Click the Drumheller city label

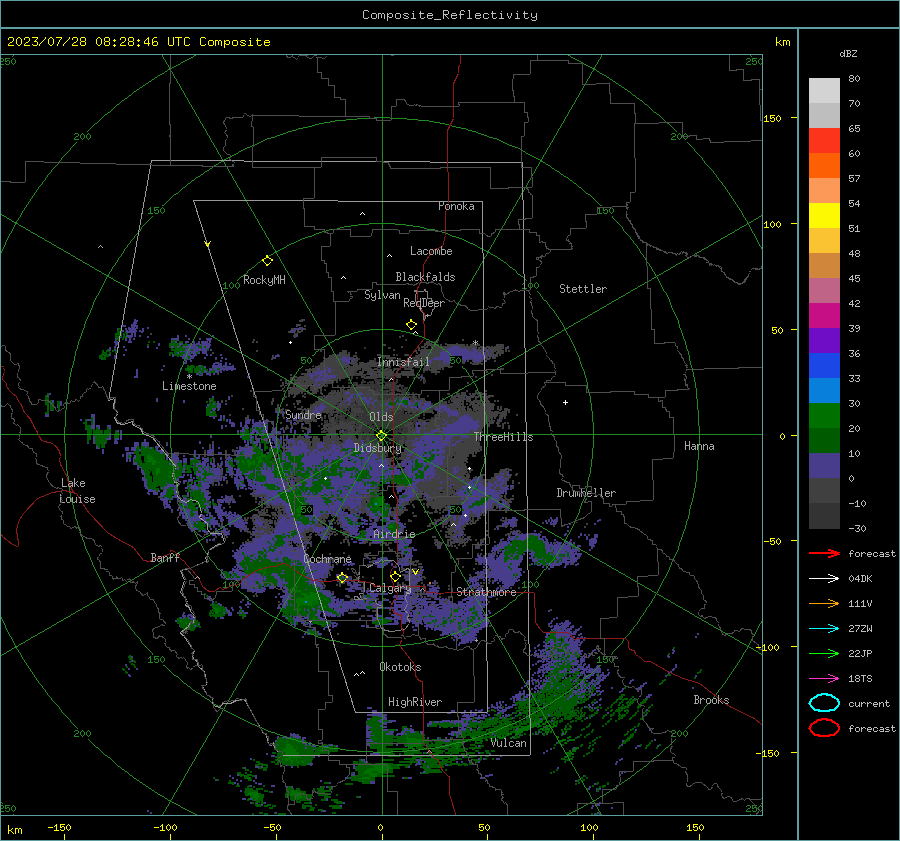(x=586, y=493)
